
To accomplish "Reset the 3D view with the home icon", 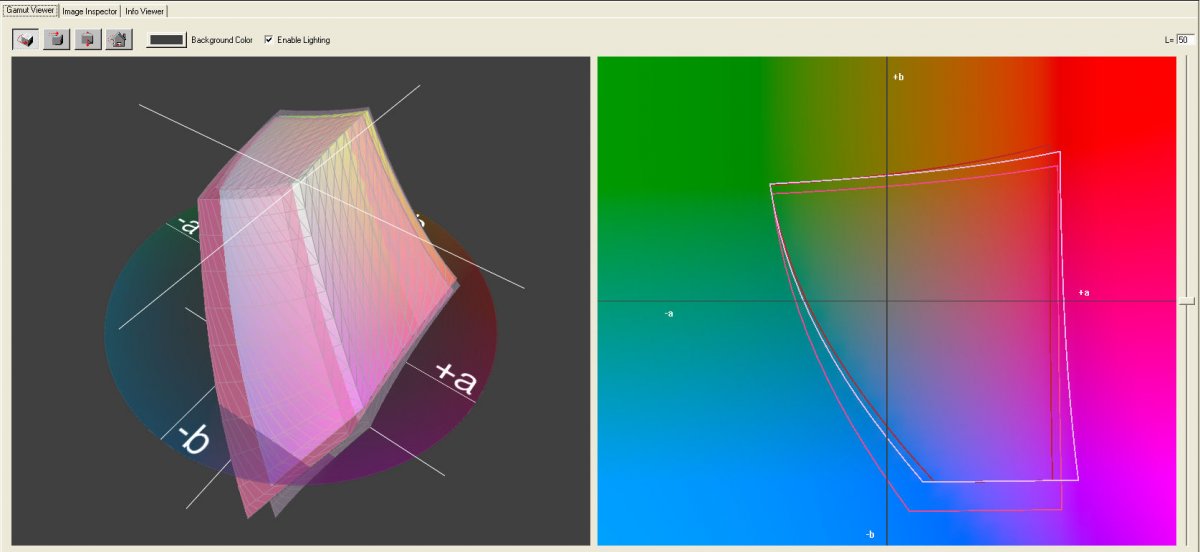I will pyautogui.click(x=119, y=40).
